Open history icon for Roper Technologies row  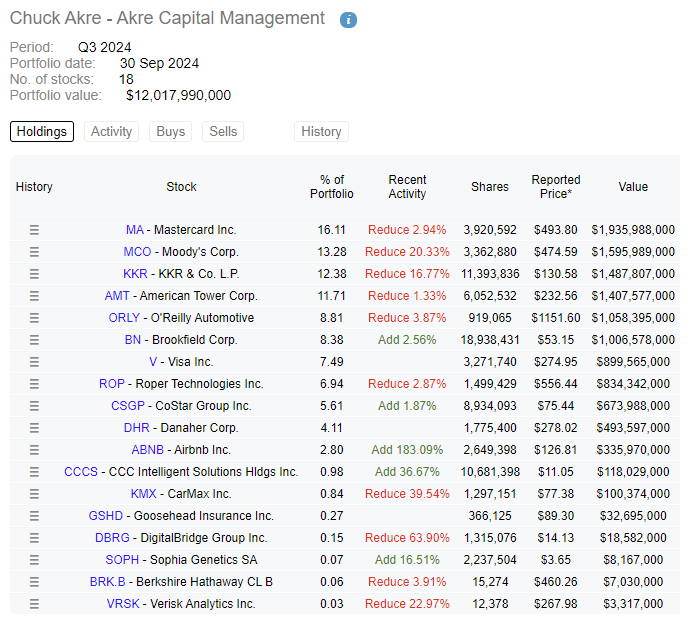[34, 384]
